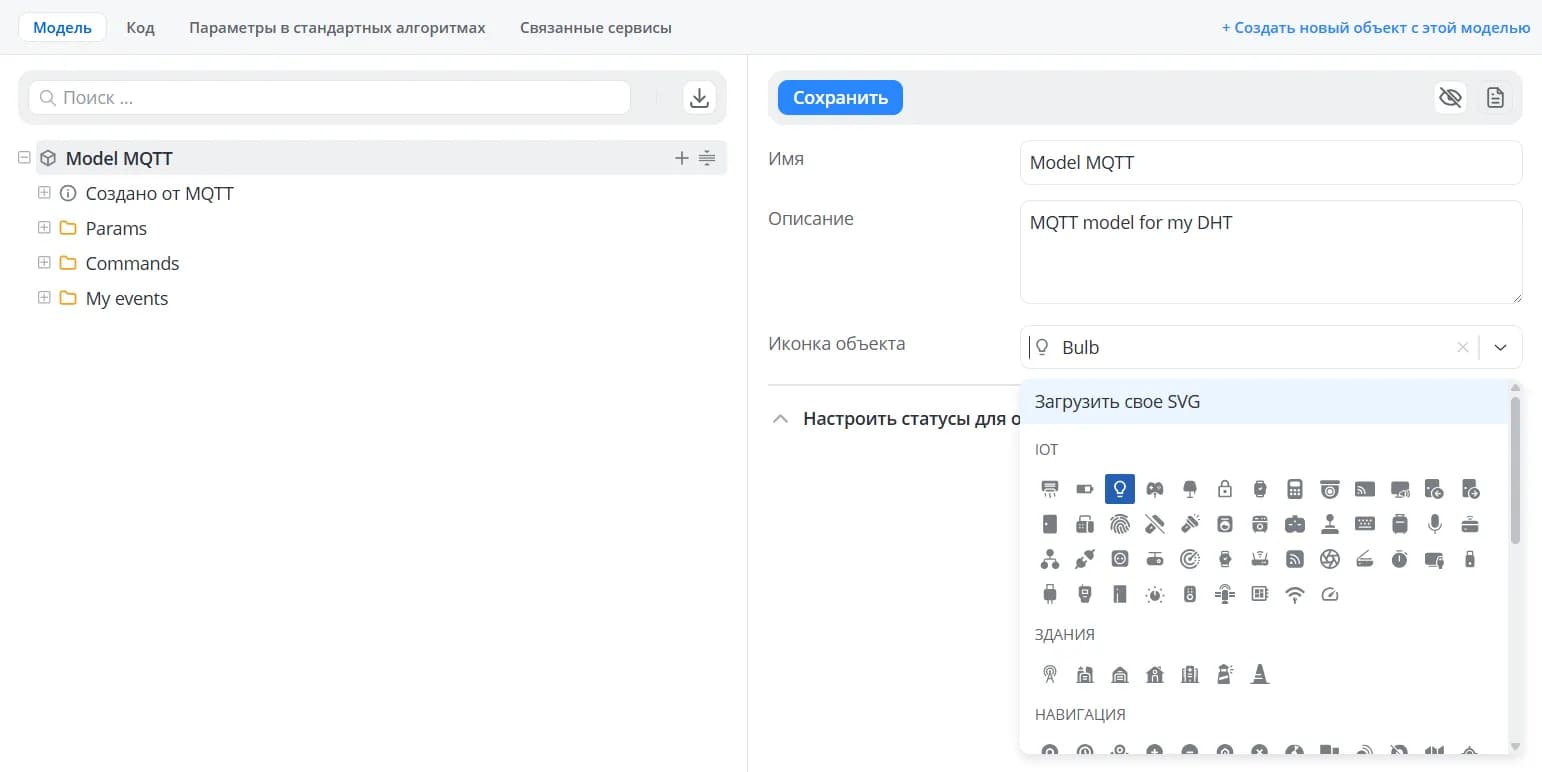Toggle the crossed-out eye visibility button
1542x772 pixels.
click(x=1450, y=98)
